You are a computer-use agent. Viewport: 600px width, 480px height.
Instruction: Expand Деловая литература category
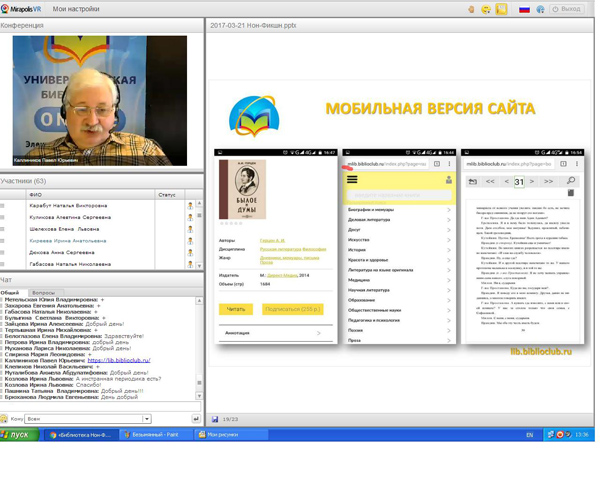click(399, 220)
